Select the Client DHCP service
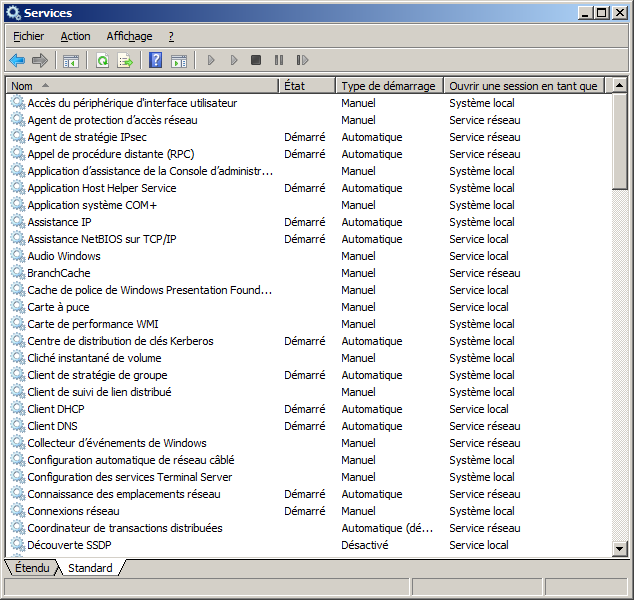The width and height of the screenshot is (634, 600). point(55,409)
